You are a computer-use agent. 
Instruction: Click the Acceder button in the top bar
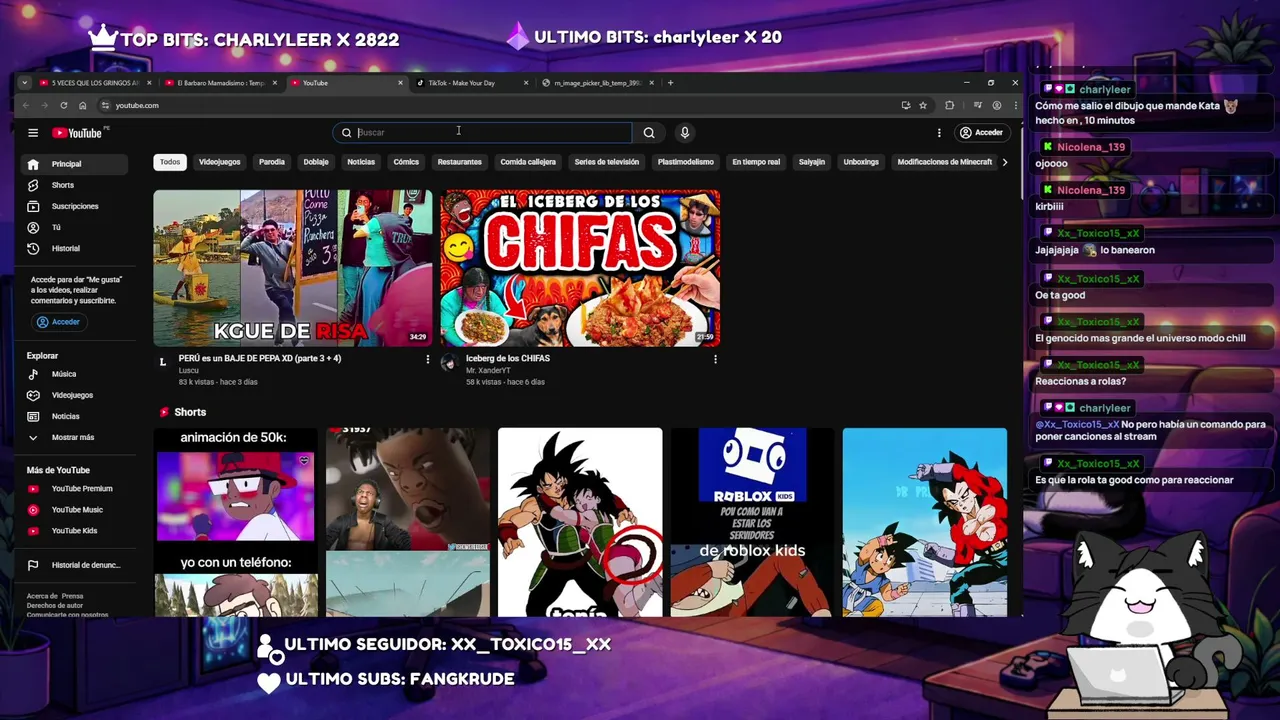click(x=981, y=132)
